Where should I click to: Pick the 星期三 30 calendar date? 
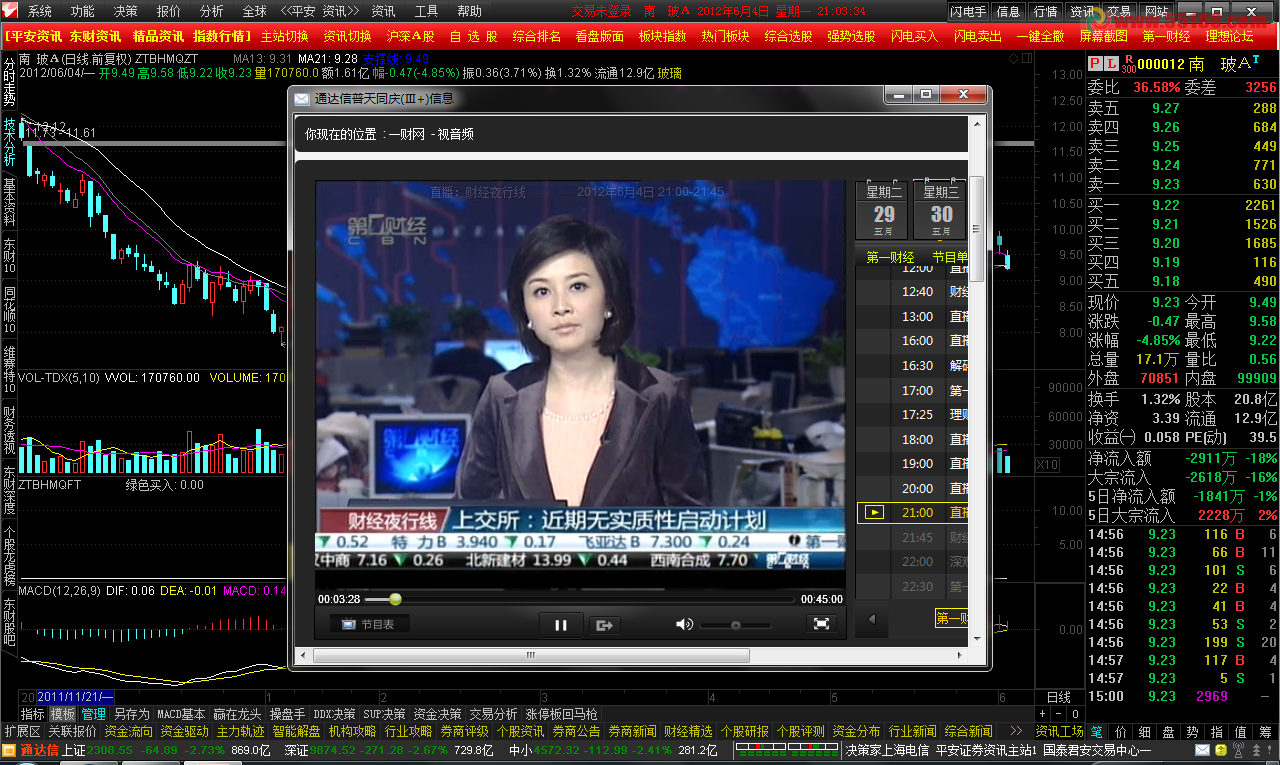(x=941, y=208)
